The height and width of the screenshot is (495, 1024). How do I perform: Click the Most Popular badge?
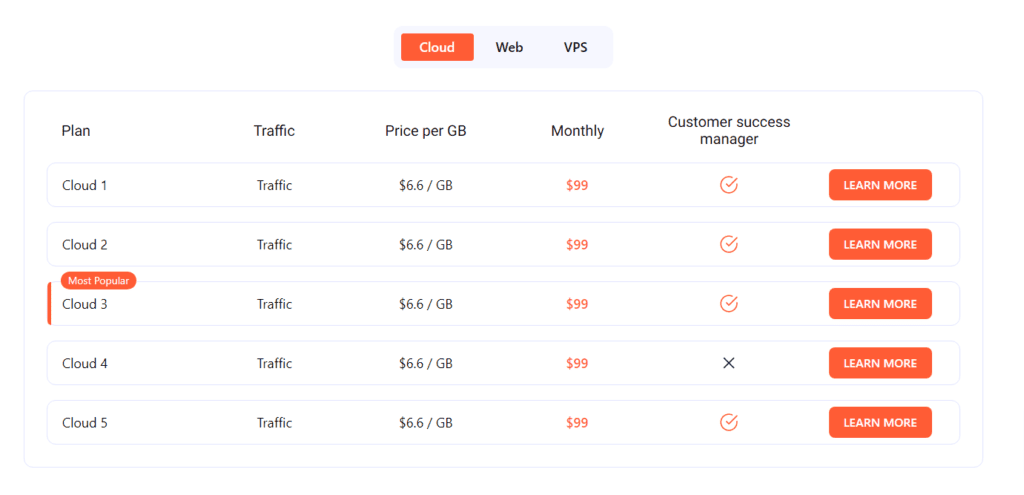coord(99,281)
